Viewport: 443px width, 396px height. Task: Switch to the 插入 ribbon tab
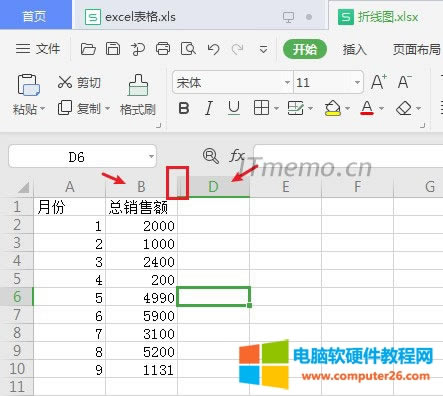click(355, 50)
